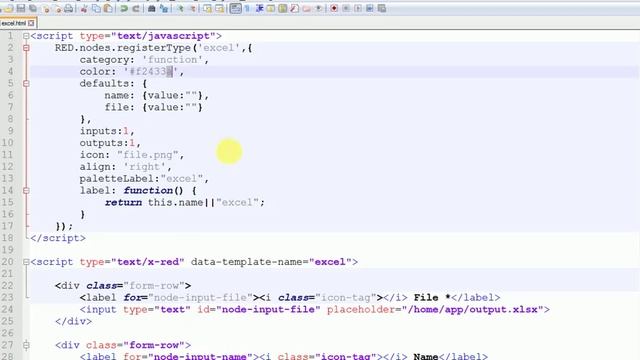
Task: Show the Document Map panel
Action: (282, 8)
